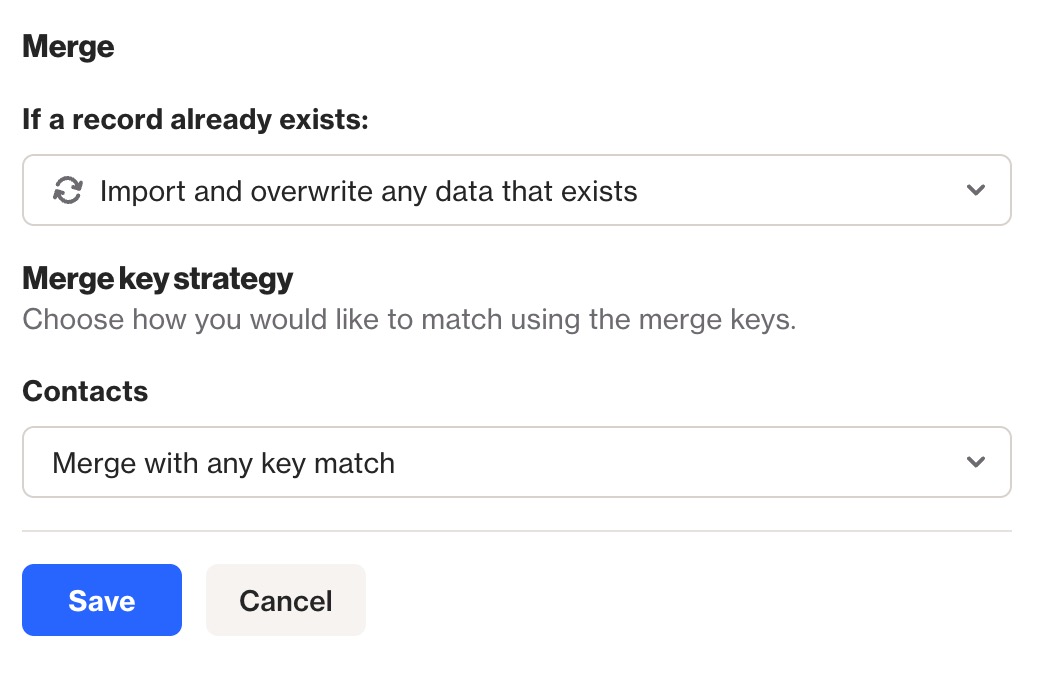Click the "Contacts" field label
1062x680 pixels.
[85, 391]
